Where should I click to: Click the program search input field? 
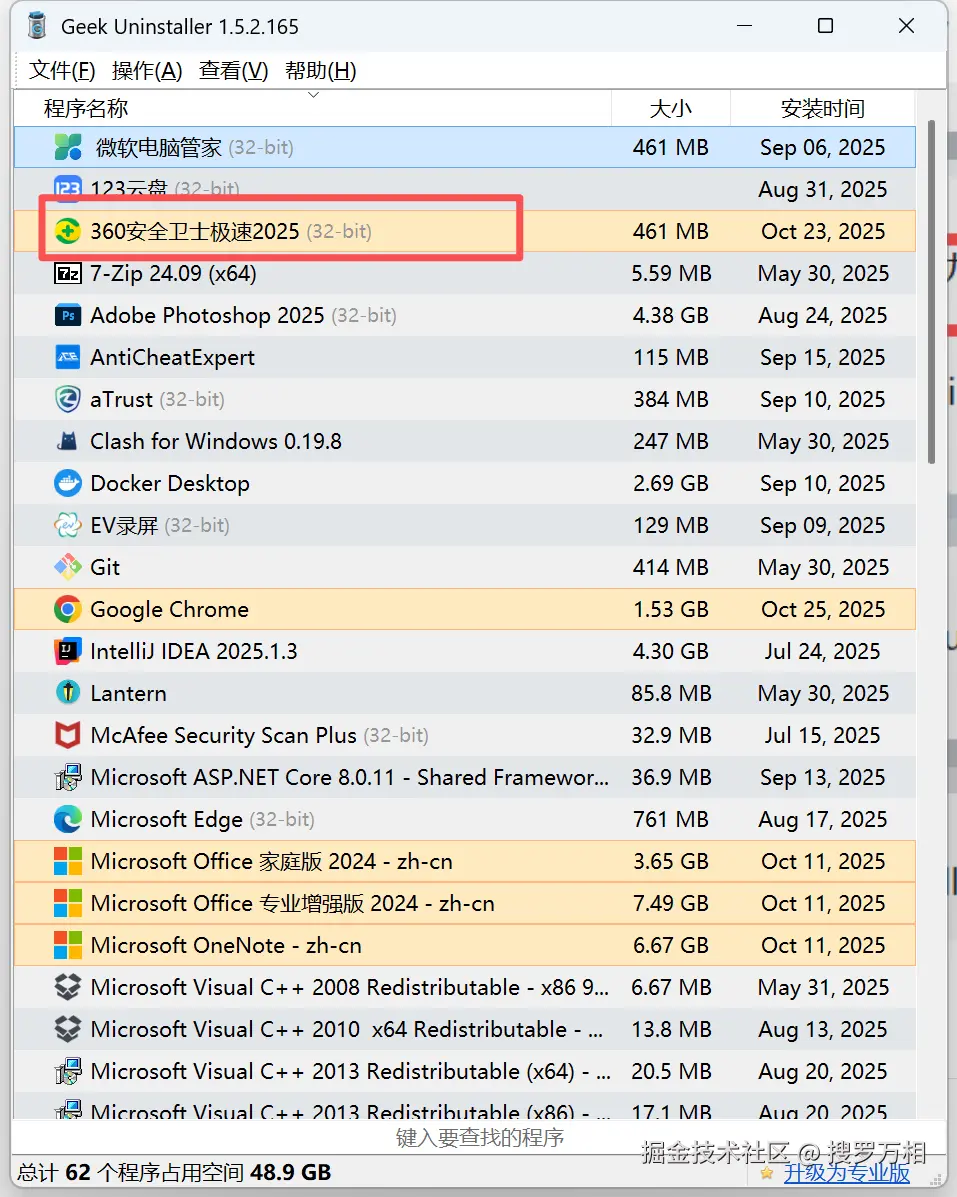[480, 1137]
